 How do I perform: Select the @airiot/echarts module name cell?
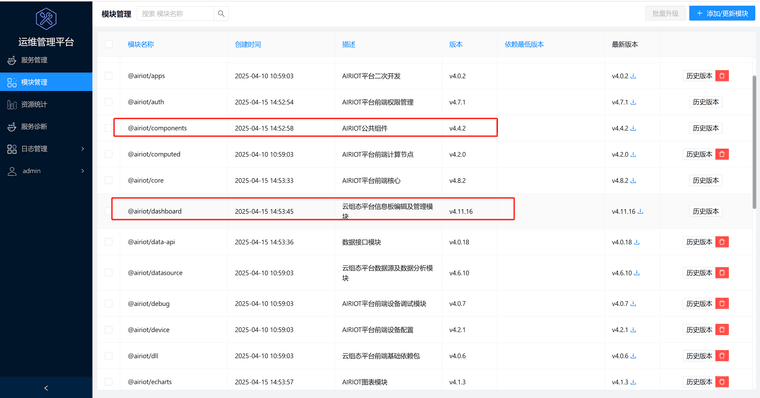coord(150,382)
